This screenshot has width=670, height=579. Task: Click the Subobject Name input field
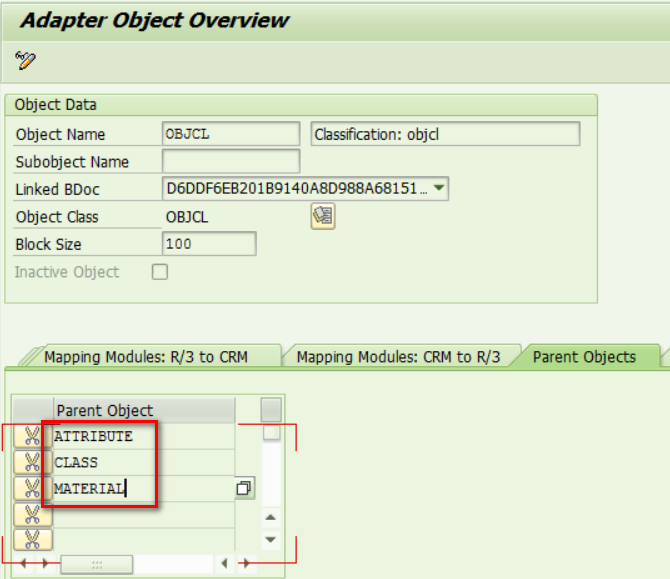coord(231,162)
